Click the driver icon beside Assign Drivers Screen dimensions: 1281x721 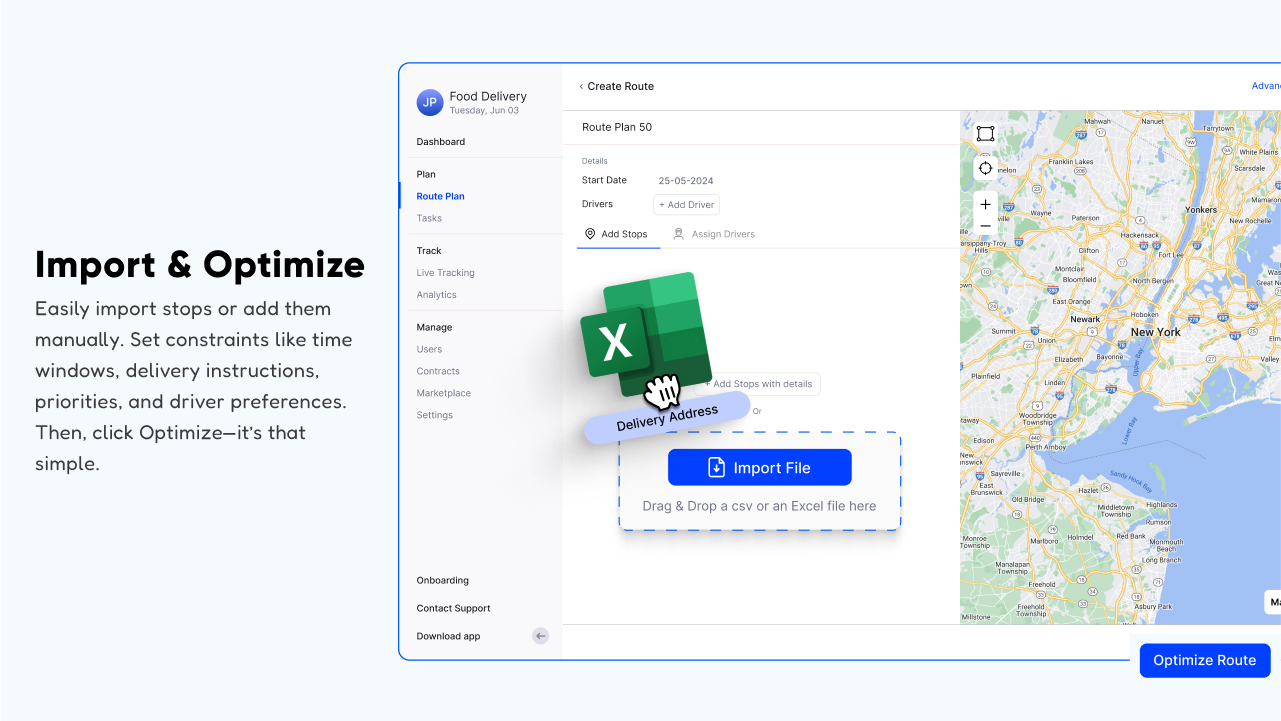point(678,234)
